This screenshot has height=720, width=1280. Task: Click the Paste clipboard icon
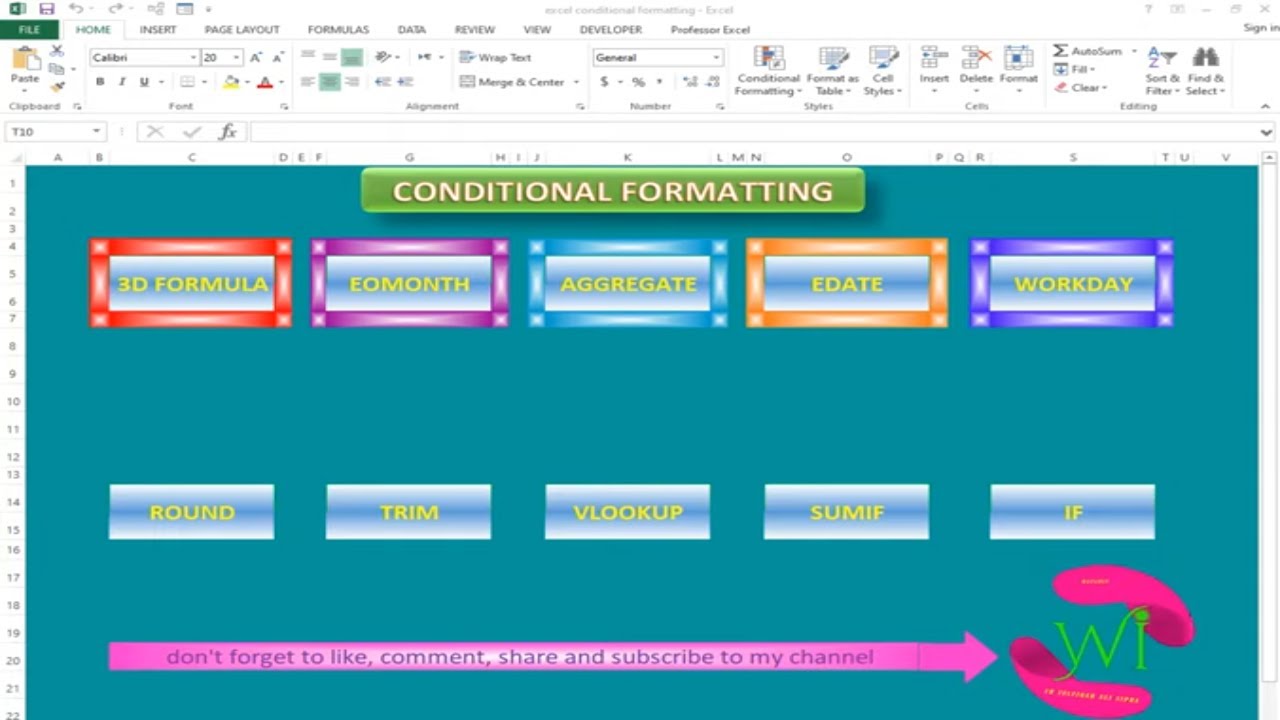tap(24, 60)
